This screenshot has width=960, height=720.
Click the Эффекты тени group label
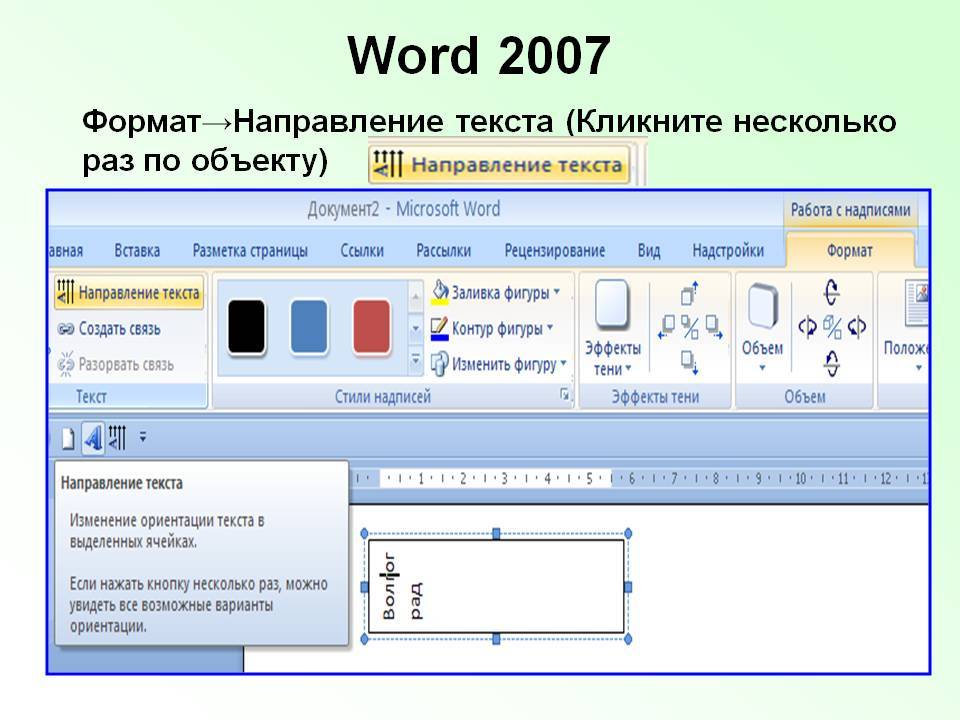click(655, 397)
